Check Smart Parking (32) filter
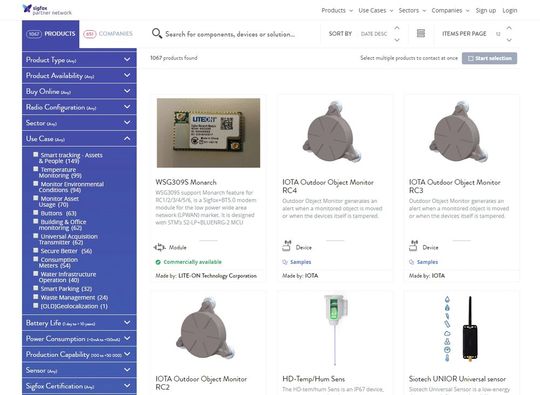 pyautogui.click(x=35, y=288)
